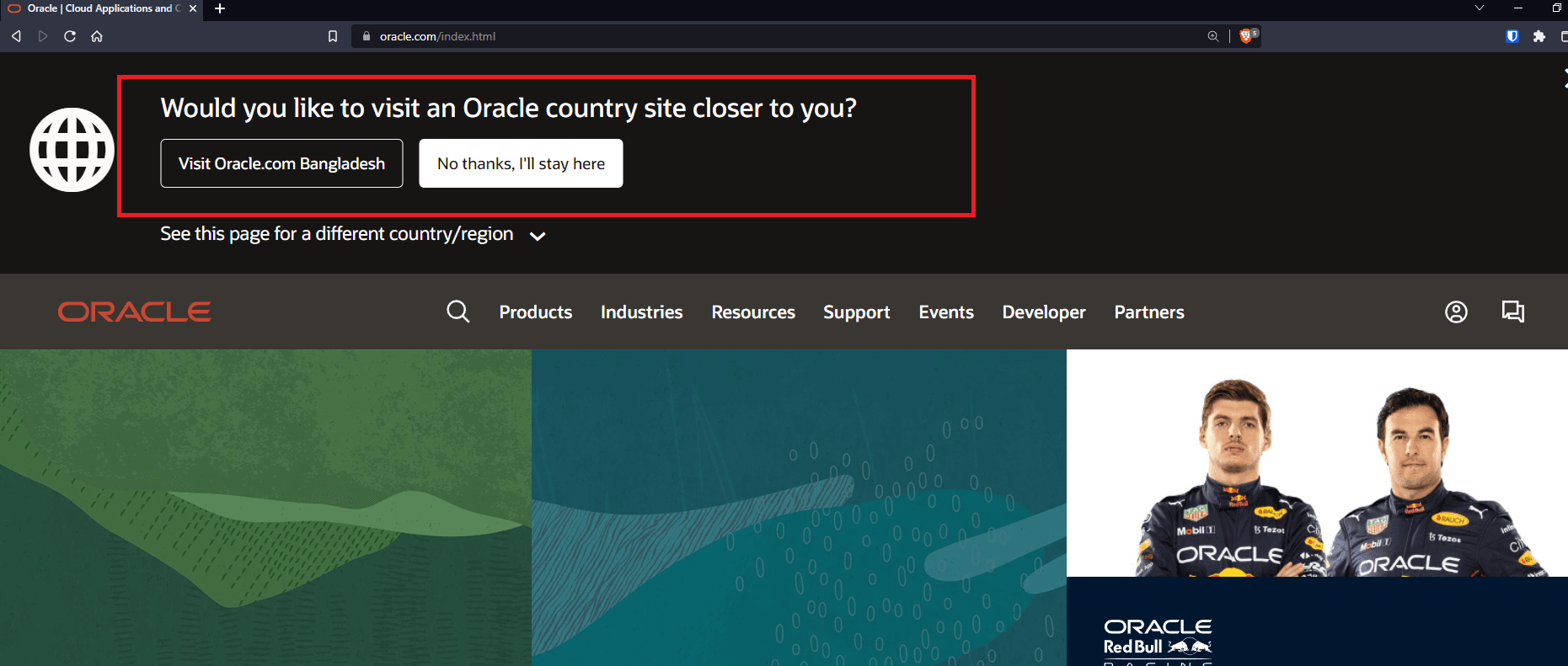Click the lock icon in address bar
The width and height of the screenshot is (1568, 666).
point(367,36)
